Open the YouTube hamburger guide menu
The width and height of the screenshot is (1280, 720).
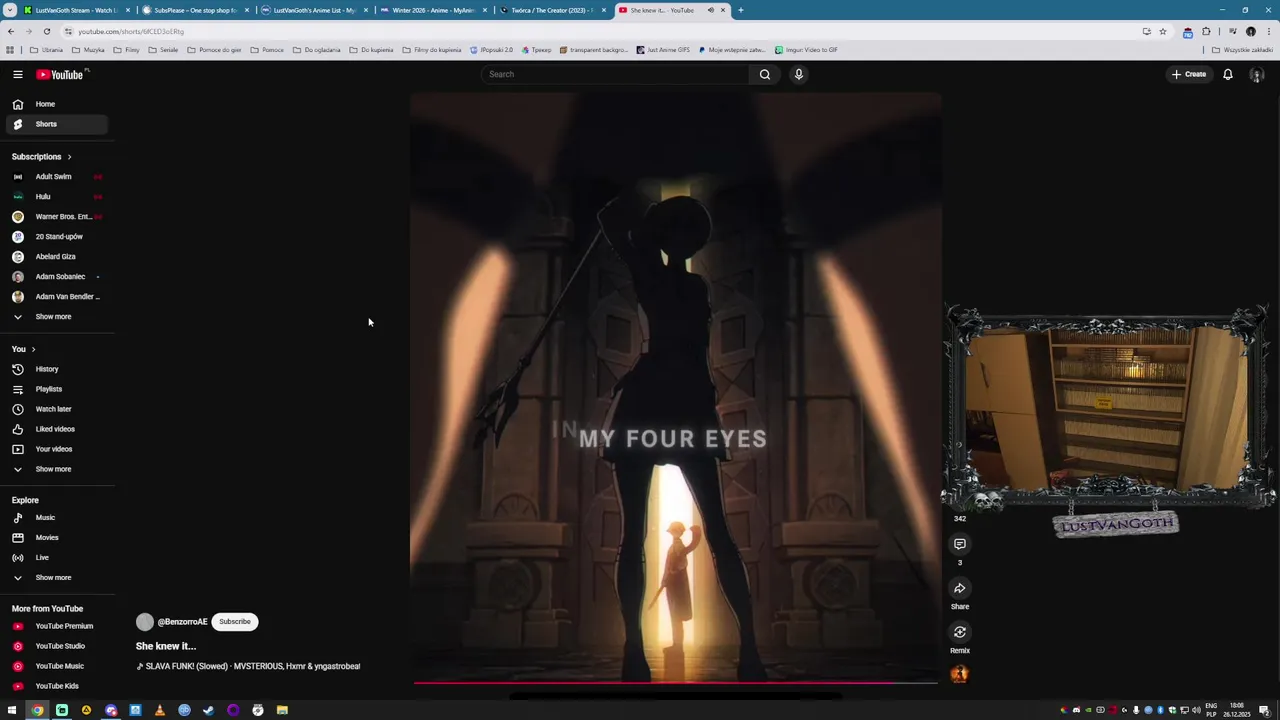coord(17,74)
